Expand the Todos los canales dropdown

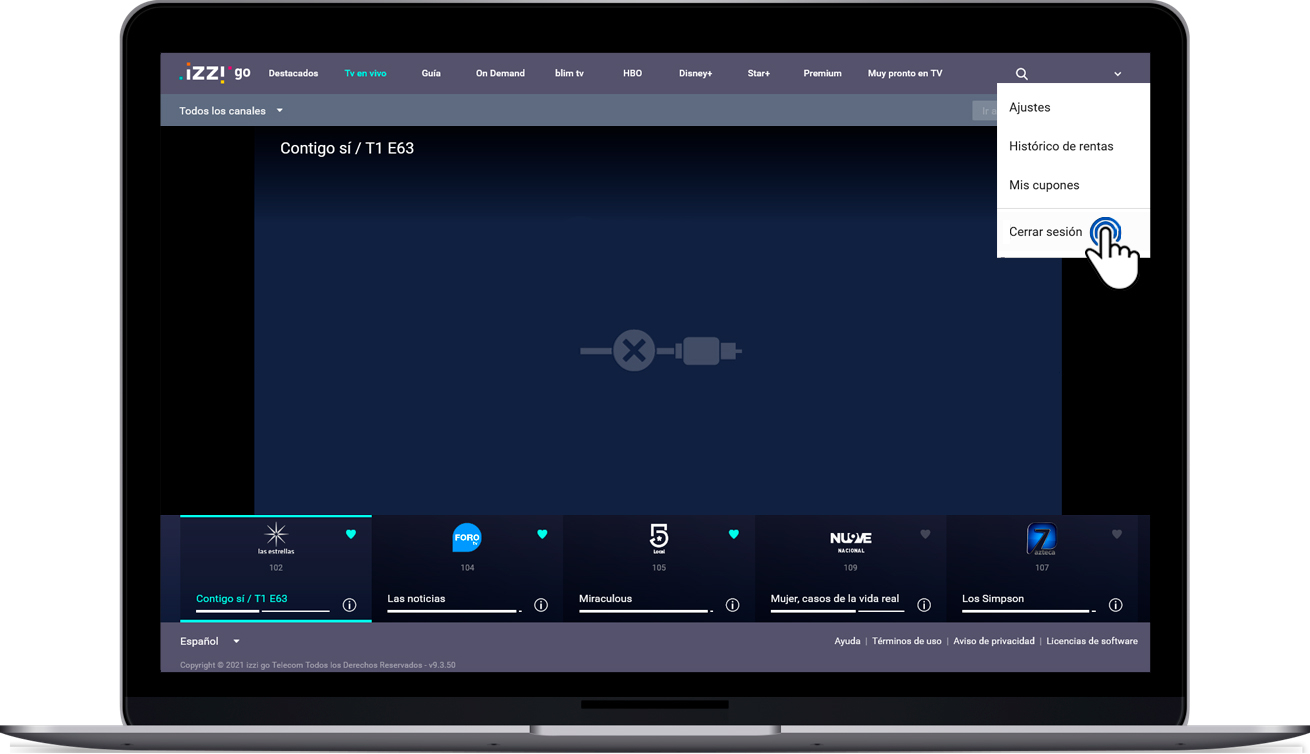coord(231,111)
